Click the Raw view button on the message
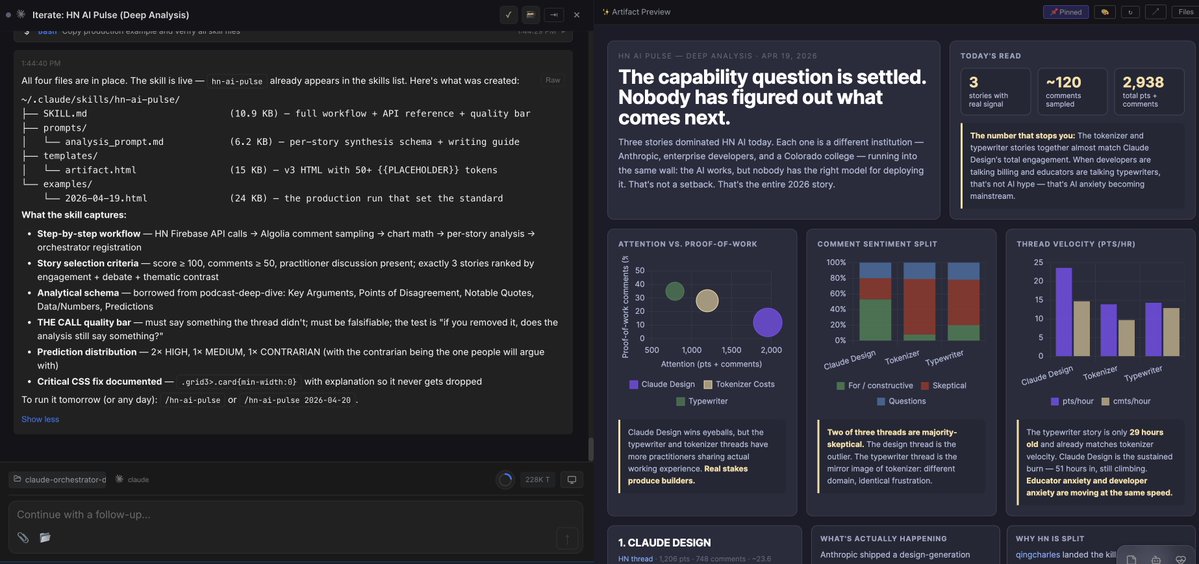Screen dimensions: 1199x564 552,80
